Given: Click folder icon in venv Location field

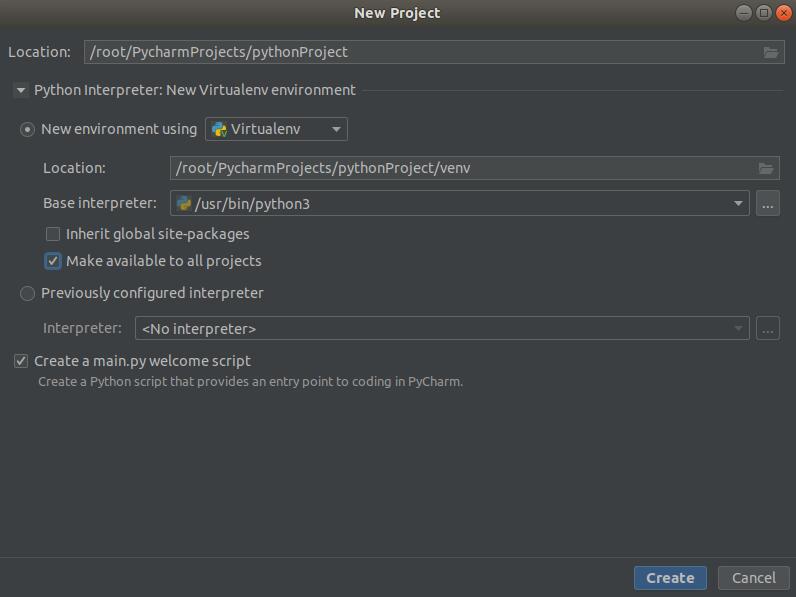Looking at the screenshot, I should [x=766, y=168].
